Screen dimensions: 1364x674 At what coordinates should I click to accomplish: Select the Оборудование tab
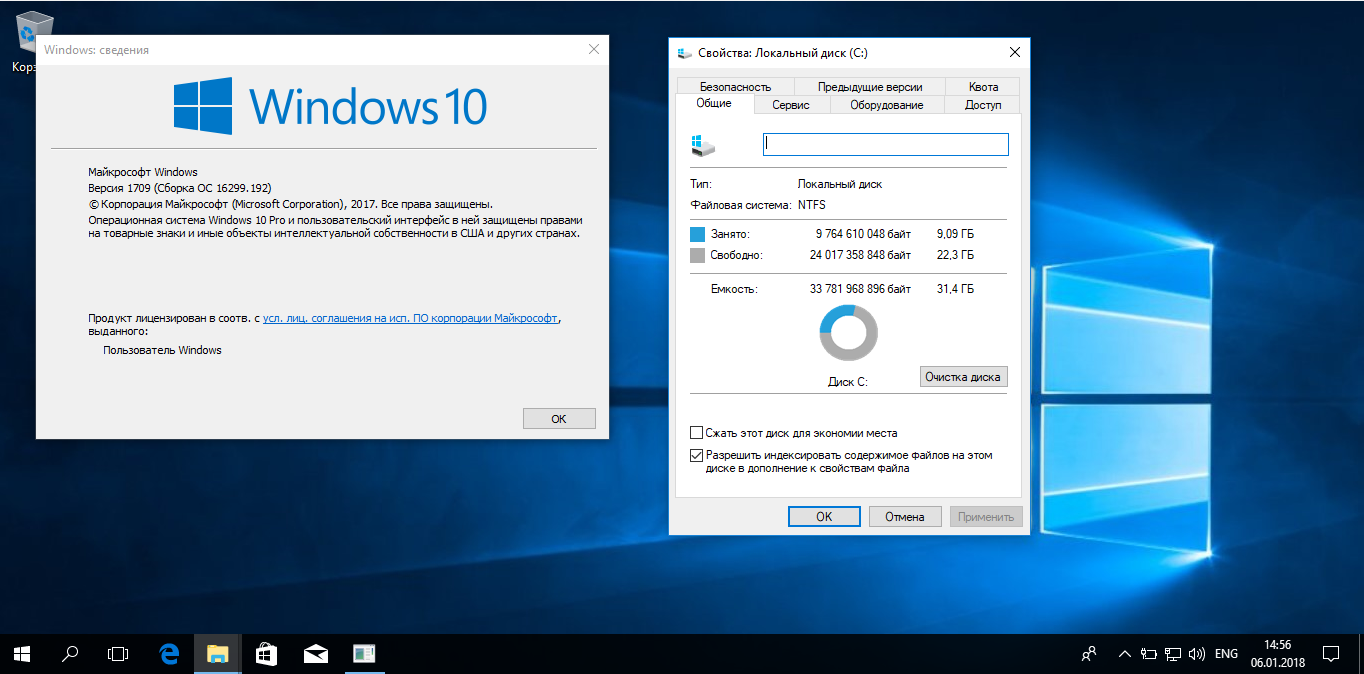pos(887,105)
